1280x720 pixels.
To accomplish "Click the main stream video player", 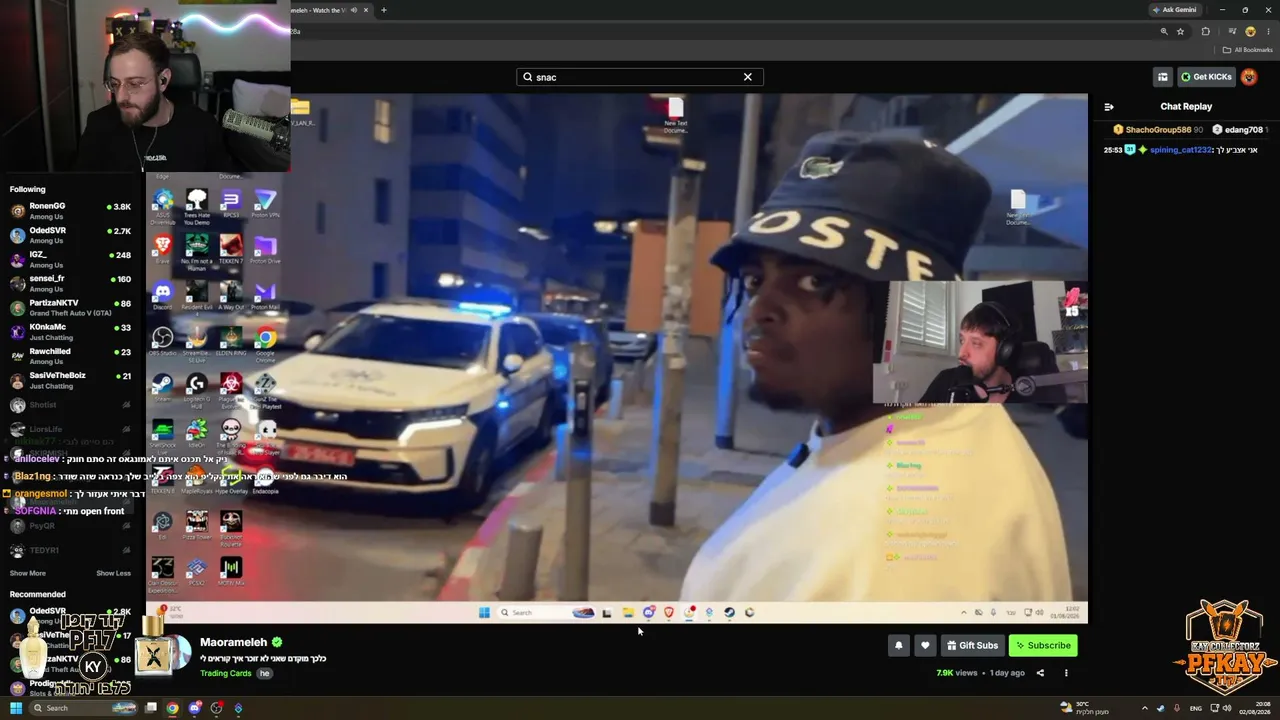I will coord(617,358).
